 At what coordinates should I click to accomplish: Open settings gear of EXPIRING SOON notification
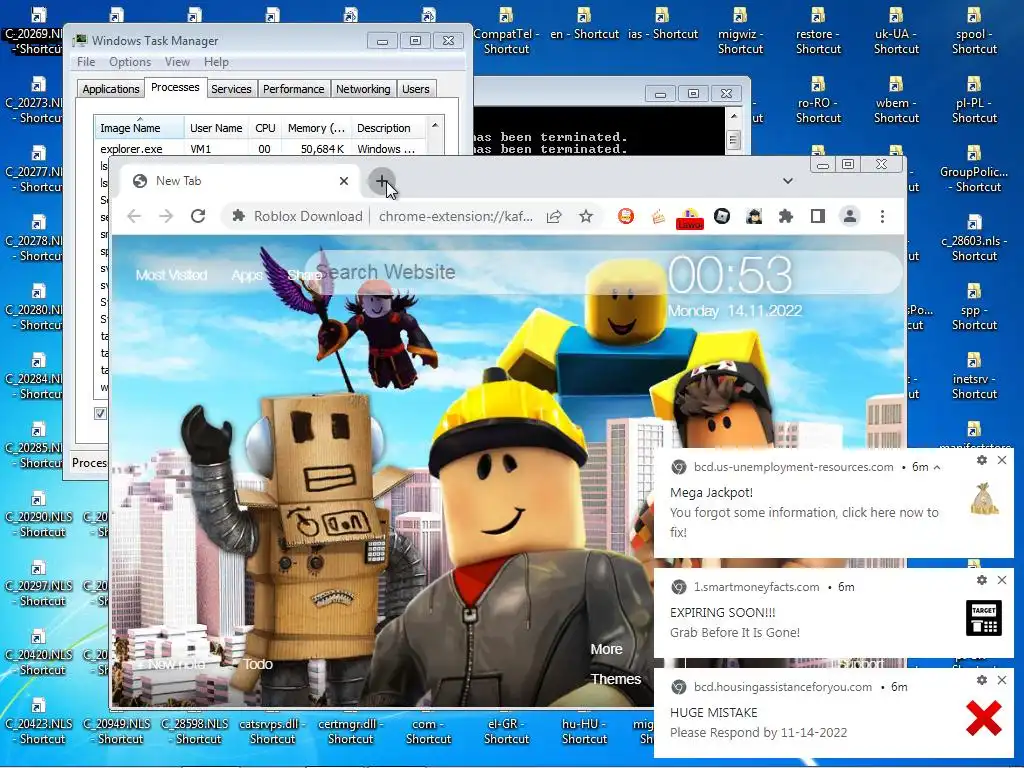(982, 580)
